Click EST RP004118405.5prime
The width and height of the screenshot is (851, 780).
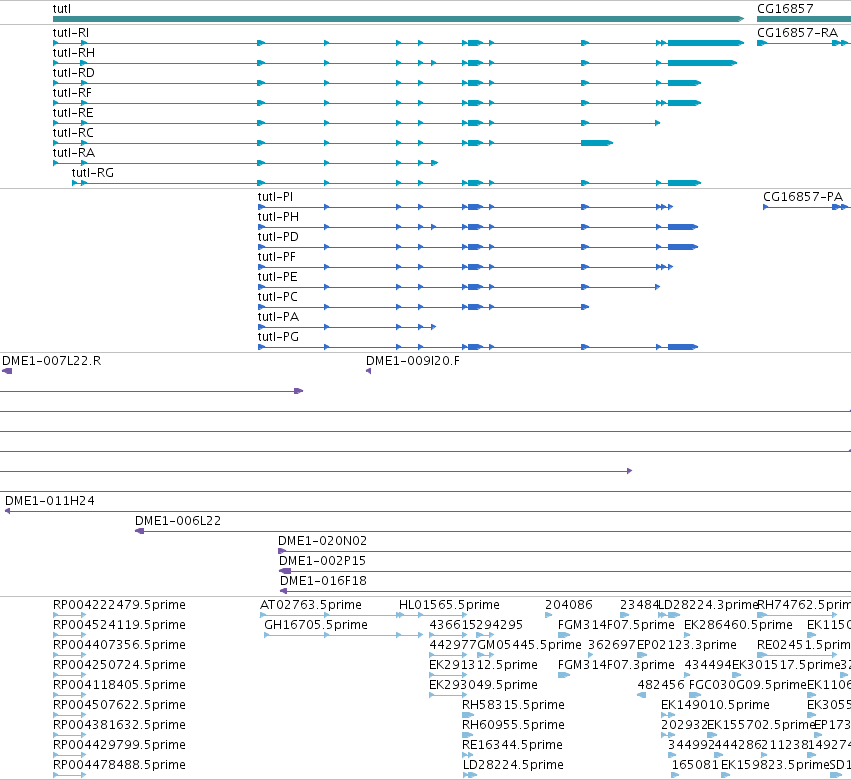(119, 685)
